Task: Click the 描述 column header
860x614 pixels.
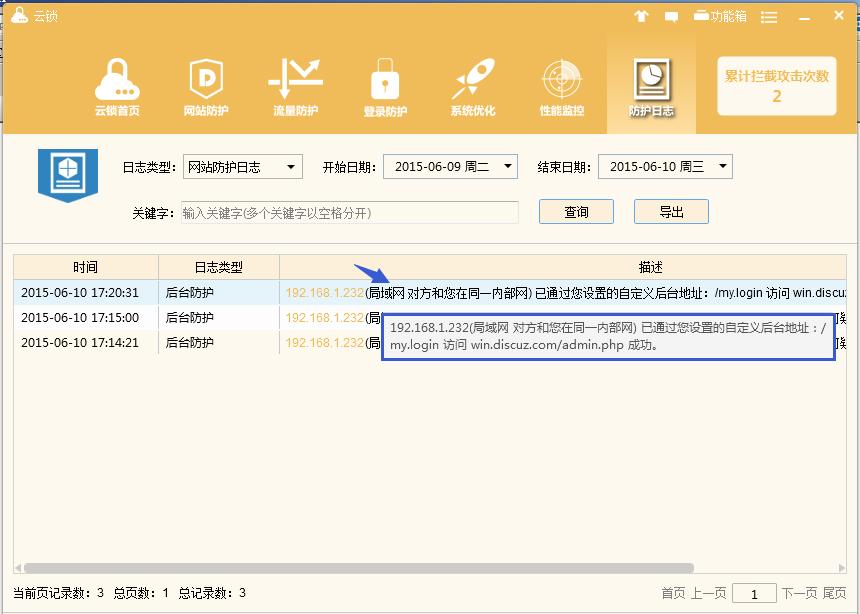Action: coord(563,267)
